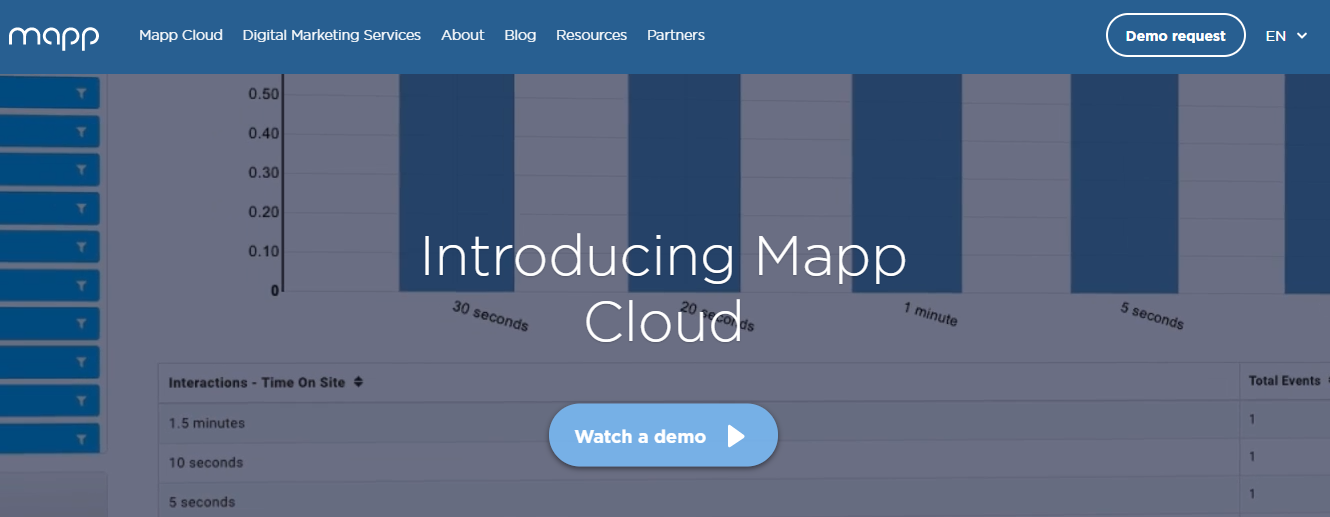
Task: Select the 1.5 minutes table row
Action: click(744, 423)
